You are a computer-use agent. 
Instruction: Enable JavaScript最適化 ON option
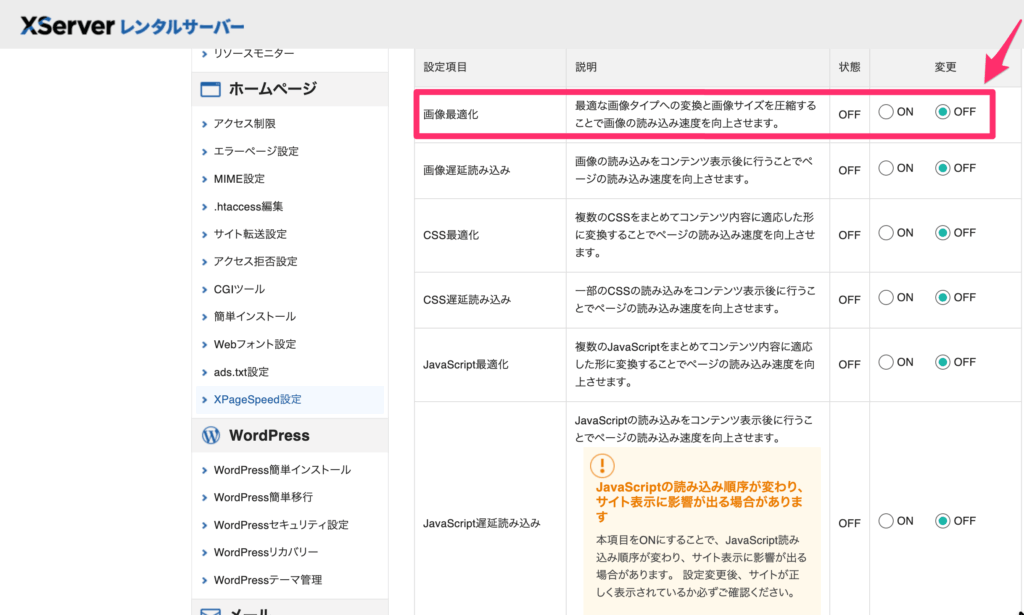[x=886, y=363]
